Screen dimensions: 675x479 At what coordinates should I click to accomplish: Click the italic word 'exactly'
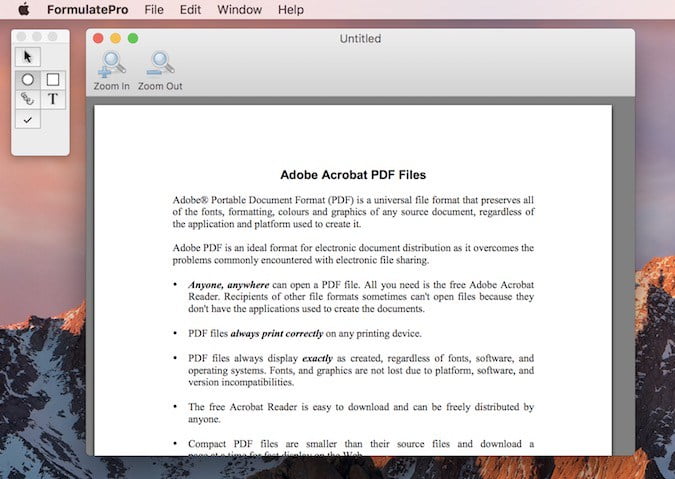point(317,358)
